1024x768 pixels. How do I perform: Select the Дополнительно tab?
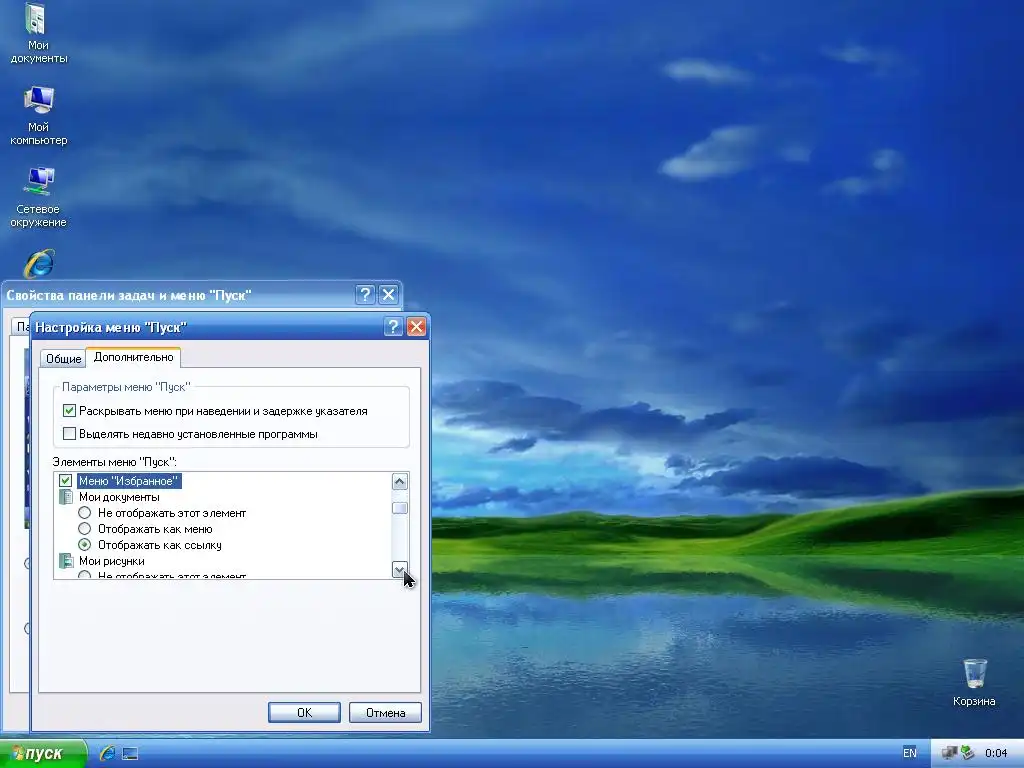pos(133,357)
